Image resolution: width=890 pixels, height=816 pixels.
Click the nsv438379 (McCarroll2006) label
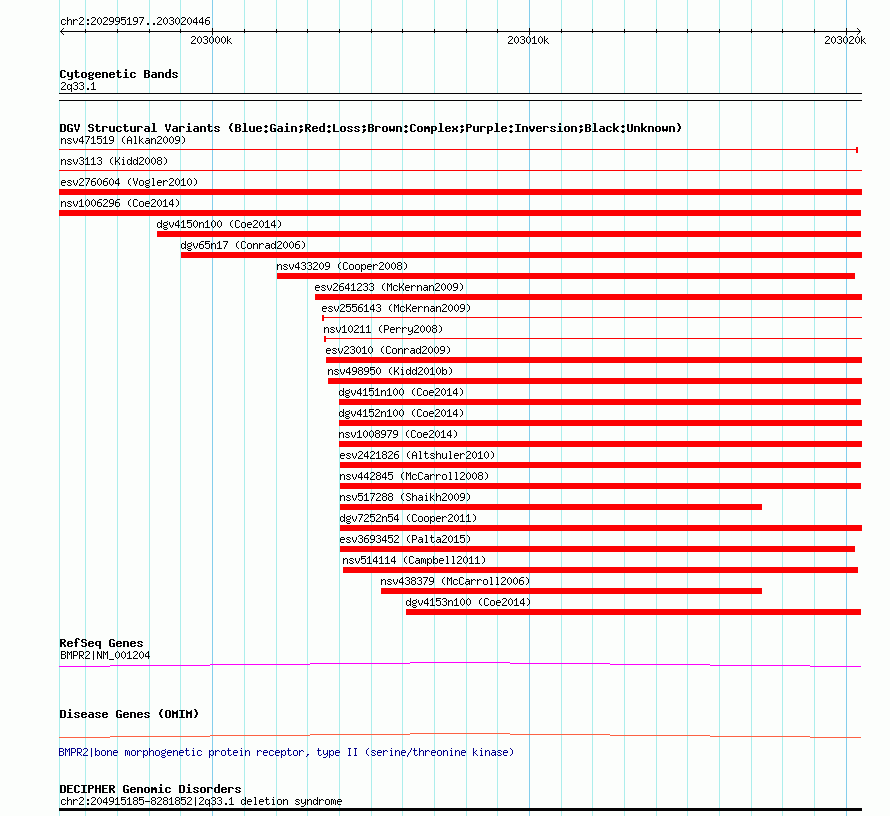pos(455,581)
